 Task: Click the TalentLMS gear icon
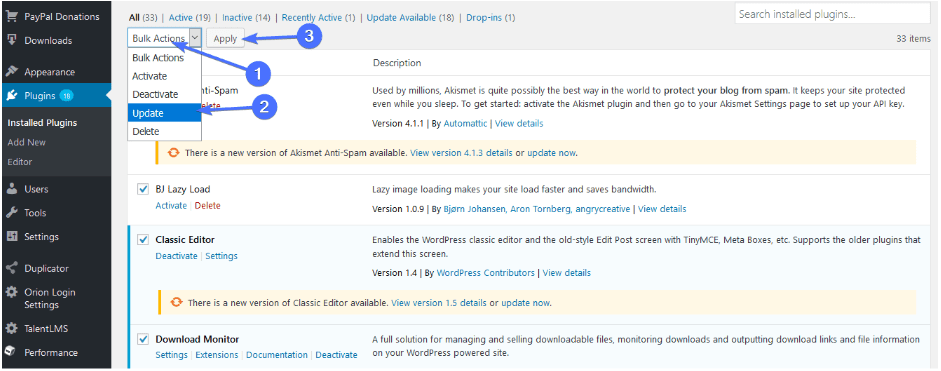(x=11, y=329)
